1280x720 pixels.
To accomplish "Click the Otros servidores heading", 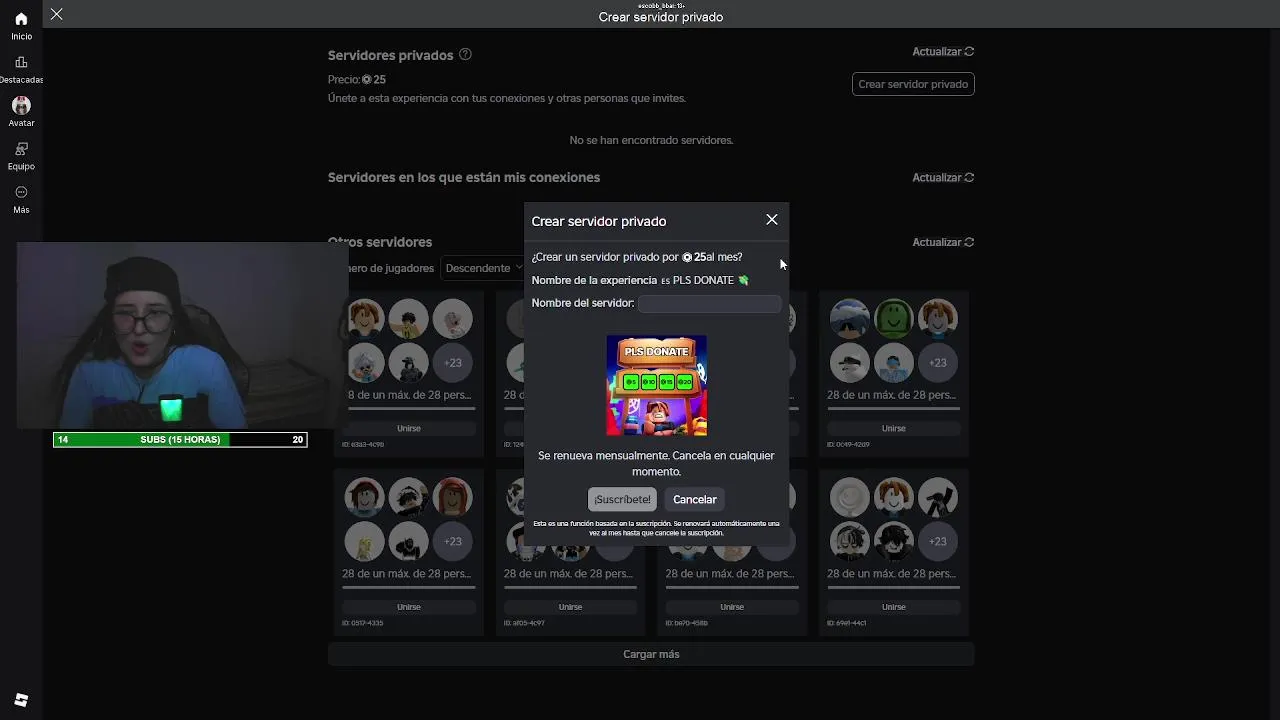I will (x=380, y=242).
